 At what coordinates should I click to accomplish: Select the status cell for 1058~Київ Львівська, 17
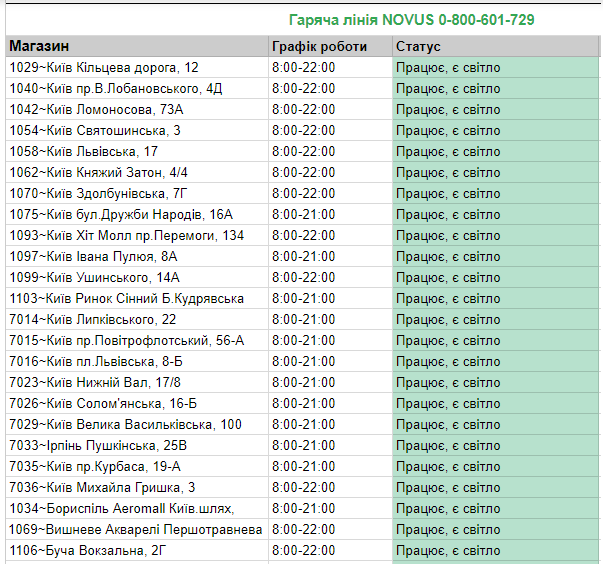tap(495, 152)
